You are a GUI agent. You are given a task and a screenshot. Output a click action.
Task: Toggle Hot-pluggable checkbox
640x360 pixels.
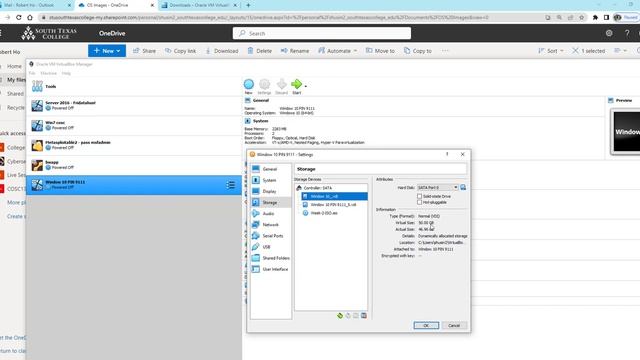(x=419, y=202)
